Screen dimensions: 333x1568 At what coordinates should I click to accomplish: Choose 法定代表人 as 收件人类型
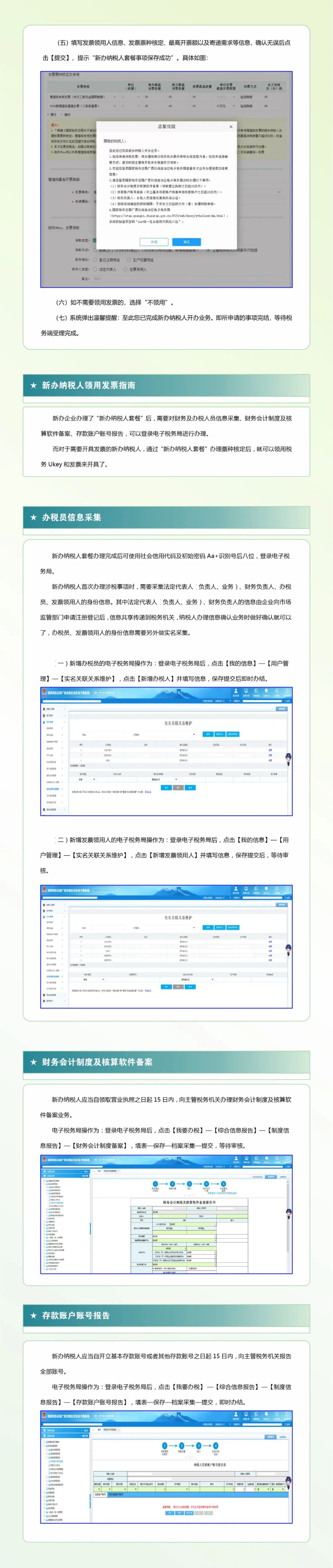click(x=96, y=268)
